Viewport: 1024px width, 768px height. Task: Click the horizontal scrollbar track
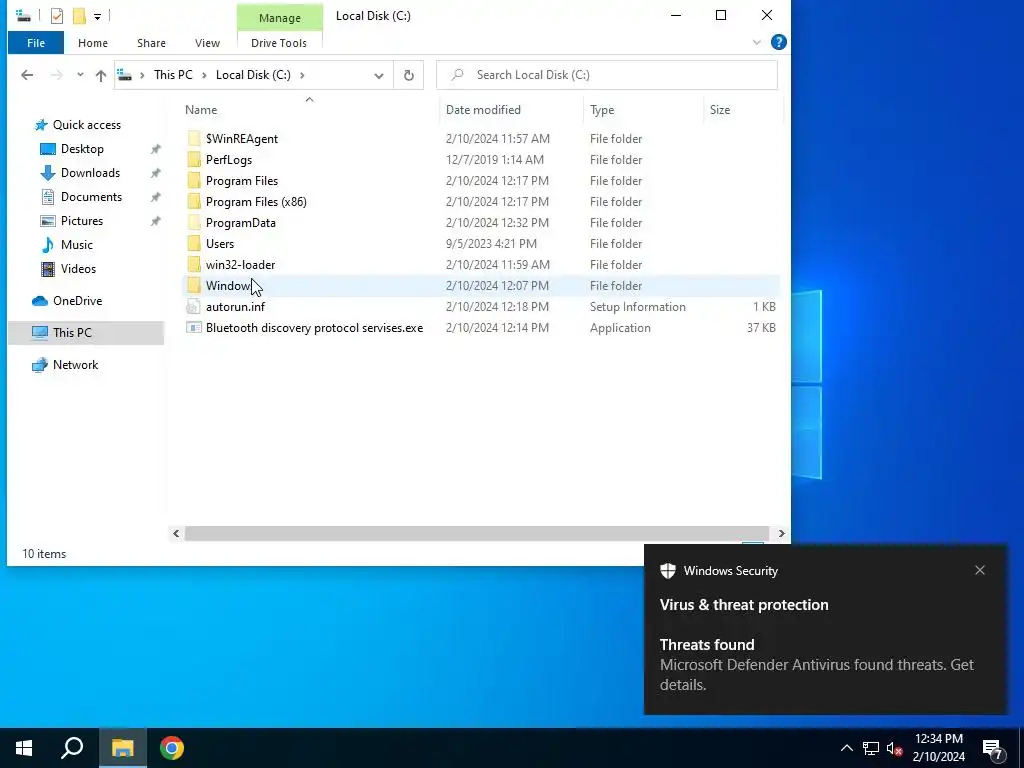coord(477,534)
